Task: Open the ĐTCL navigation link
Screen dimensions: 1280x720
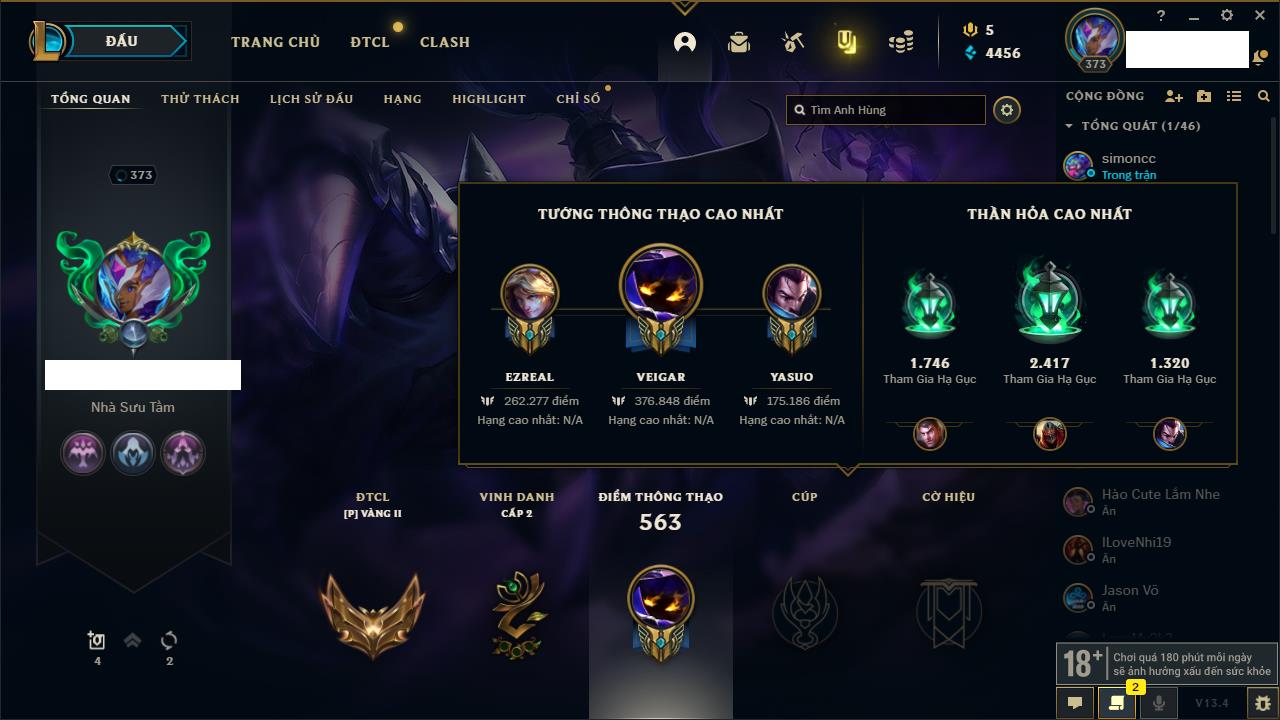Action: coord(370,42)
